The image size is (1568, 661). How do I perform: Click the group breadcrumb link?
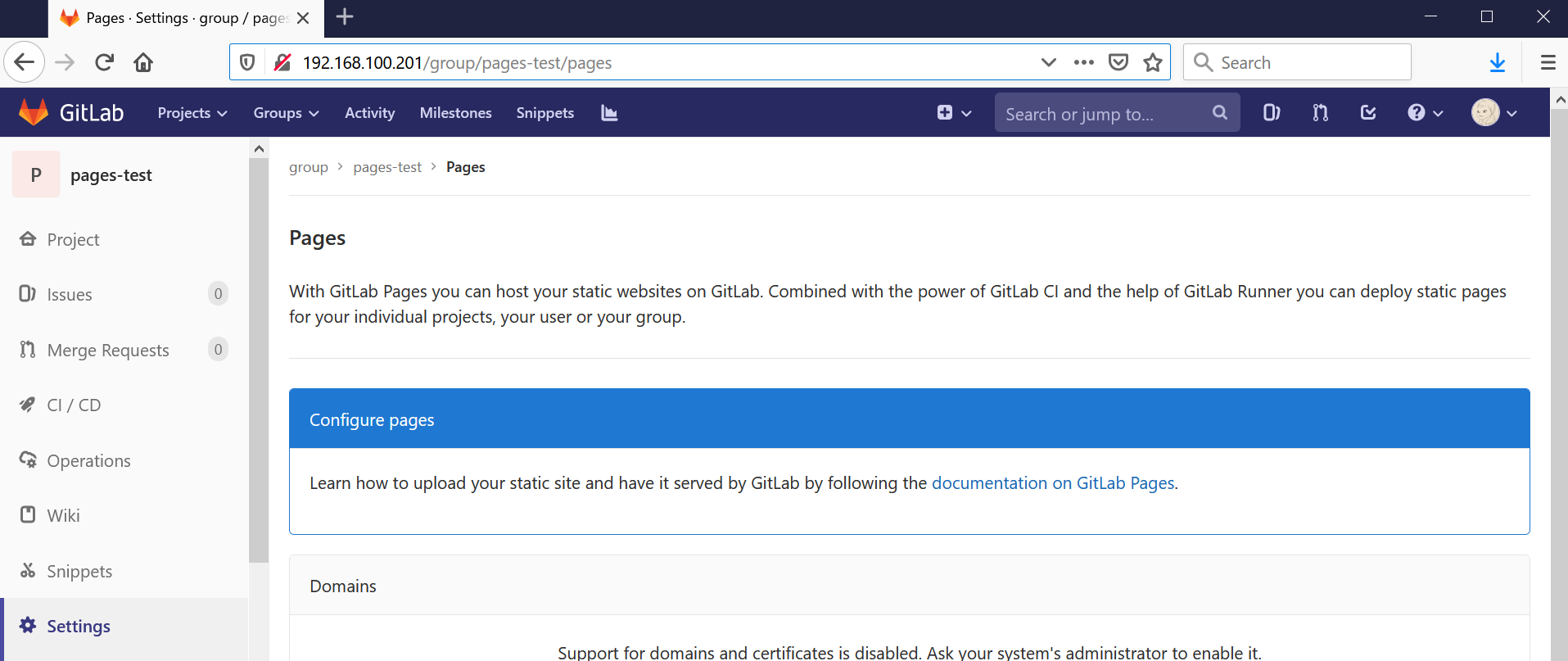309,167
